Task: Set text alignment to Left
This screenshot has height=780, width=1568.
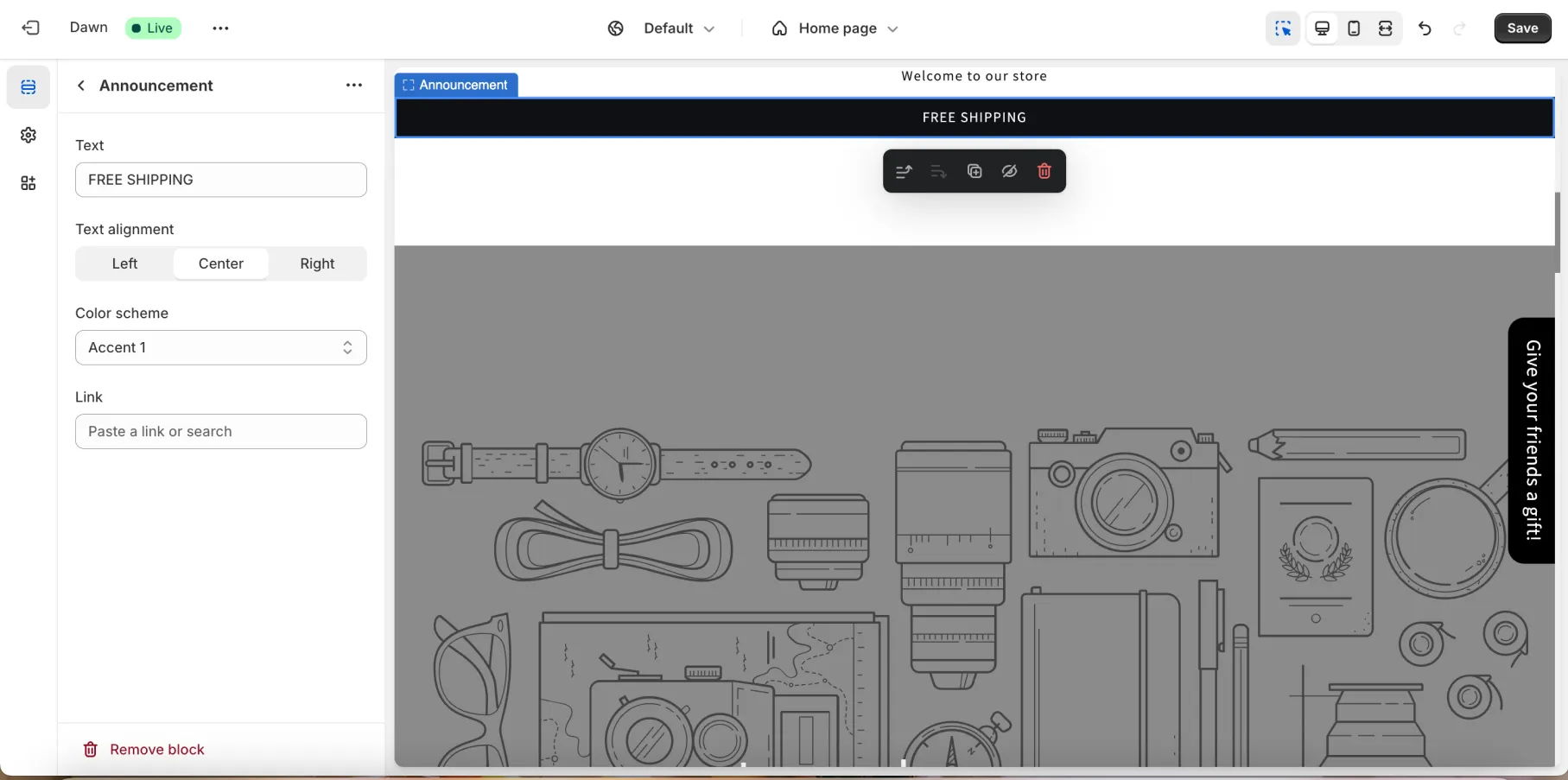Action: click(124, 263)
